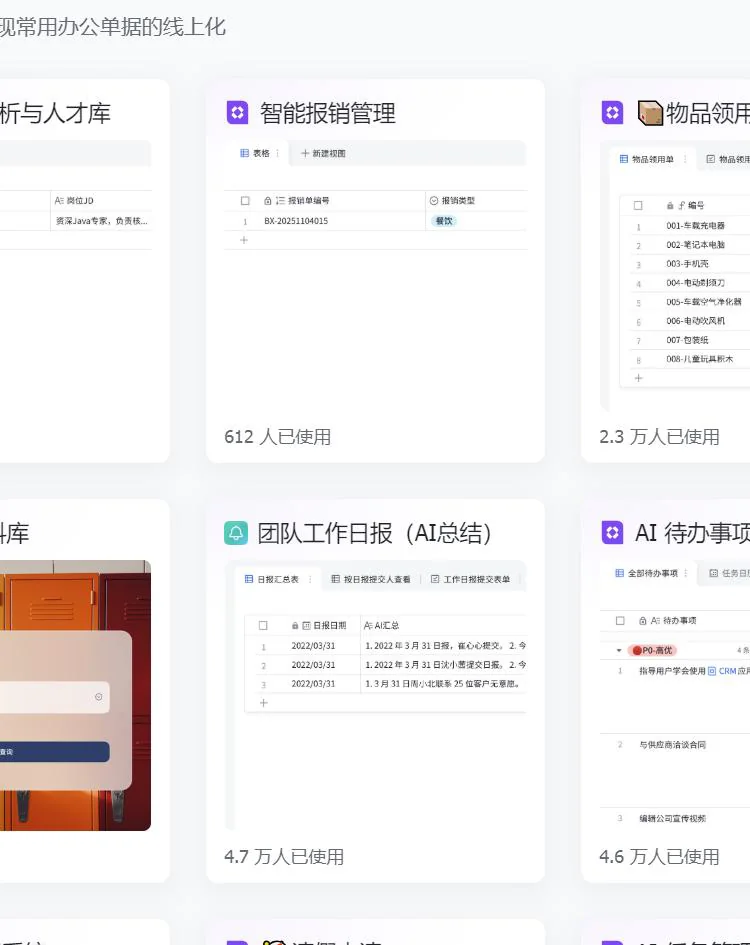Tick header checkbox in 智能报销管理 table

(x=245, y=201)
